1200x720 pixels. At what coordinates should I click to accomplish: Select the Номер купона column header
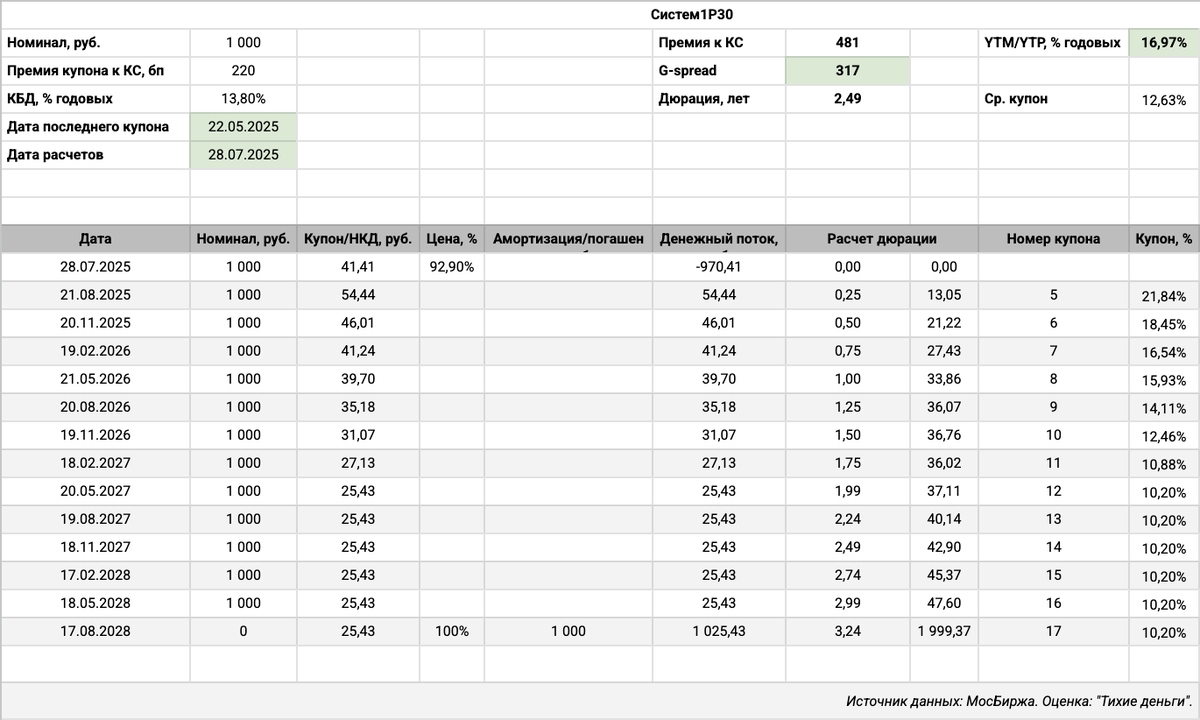pos(1053,239)
